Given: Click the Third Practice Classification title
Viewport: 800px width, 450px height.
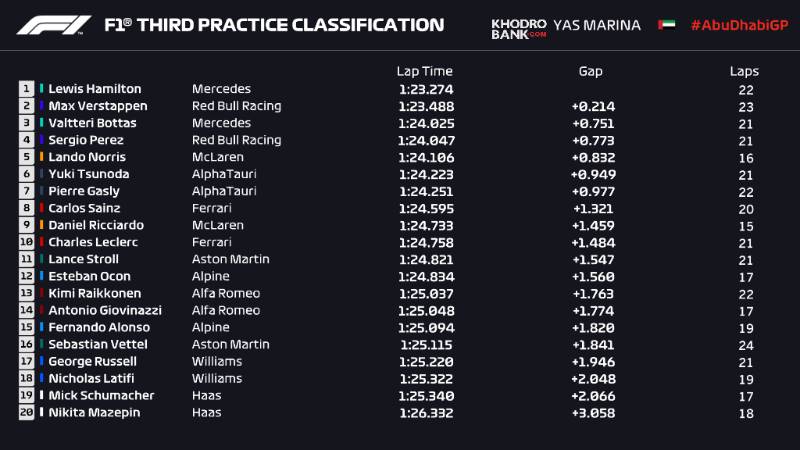Looking at the screenshot, I should [x=274, y=25].
